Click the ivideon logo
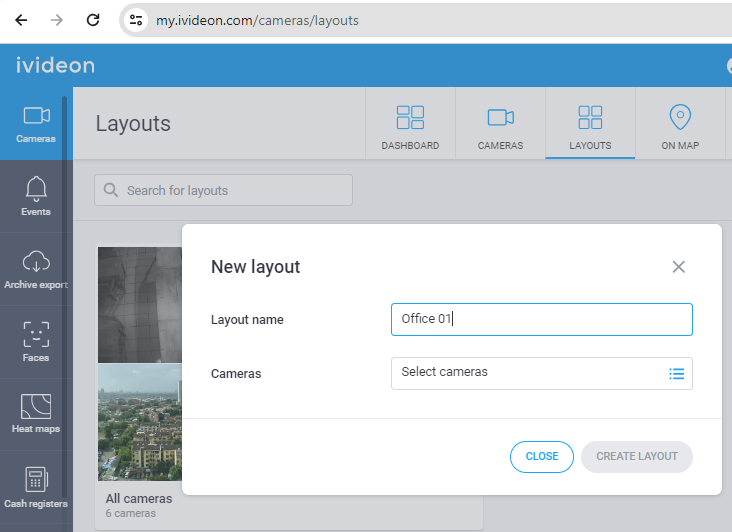This screenshot has width=732, height=532. tap(56, 65)
